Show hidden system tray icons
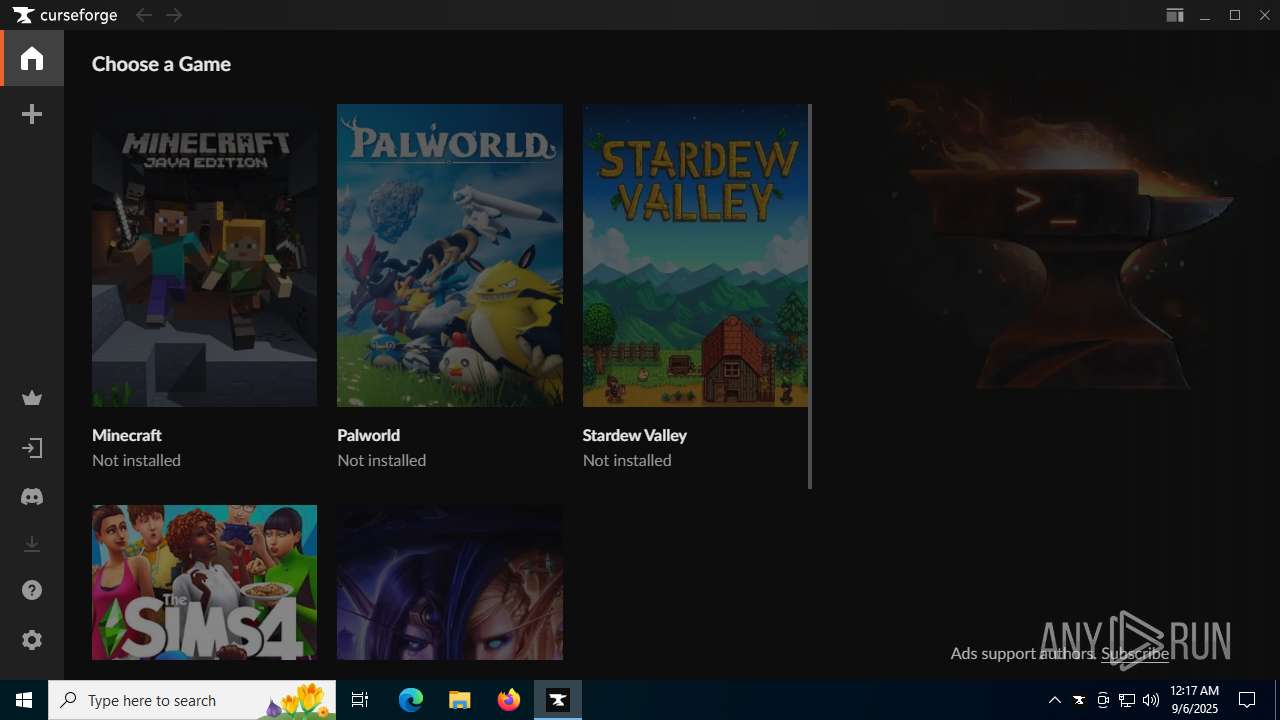1280x720 pixels. [1055, 700]
